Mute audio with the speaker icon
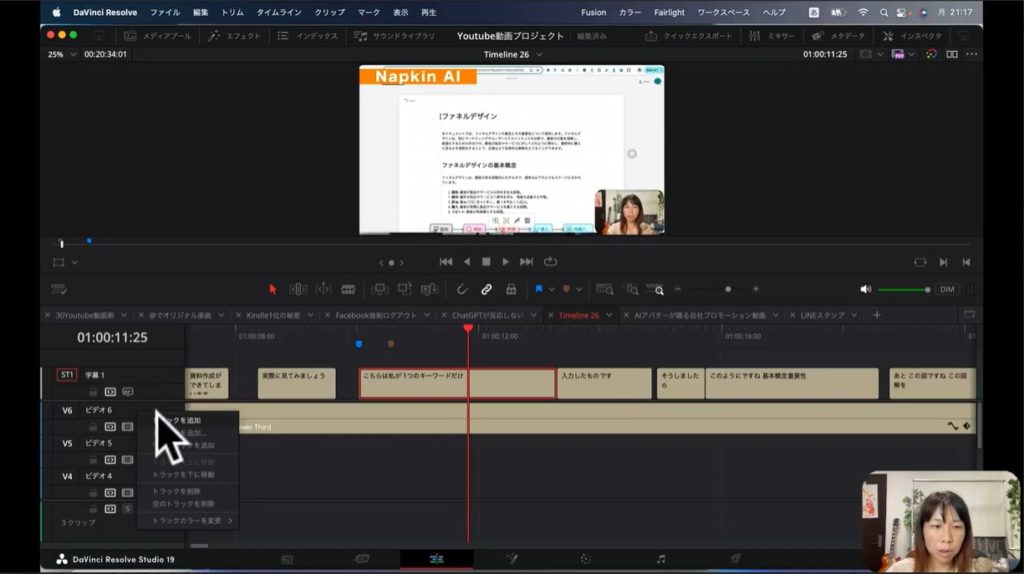Viewport: 1024px width, 574px height. (x=865, y=289)
